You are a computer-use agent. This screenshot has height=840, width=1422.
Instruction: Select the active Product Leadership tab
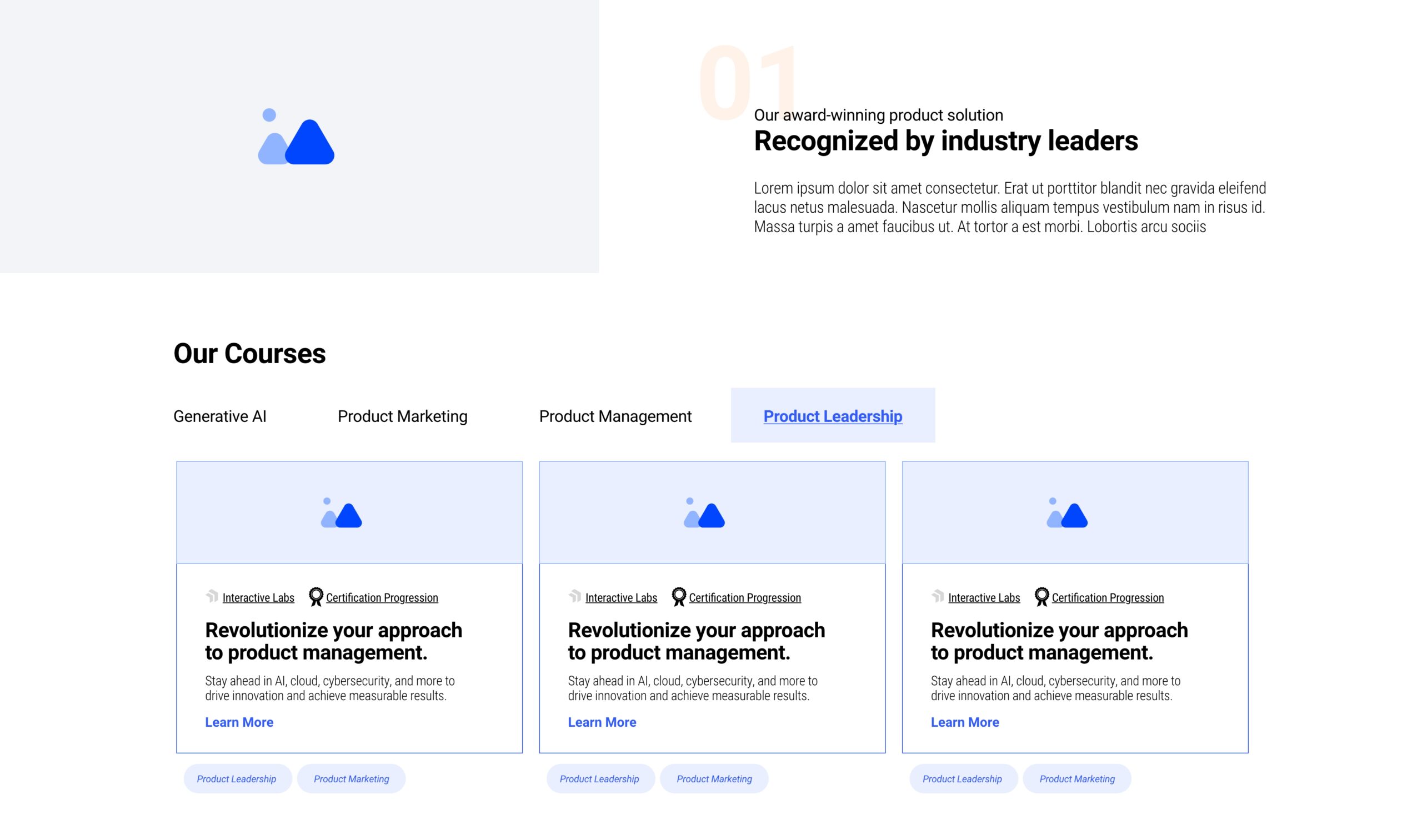pos(833,416)
